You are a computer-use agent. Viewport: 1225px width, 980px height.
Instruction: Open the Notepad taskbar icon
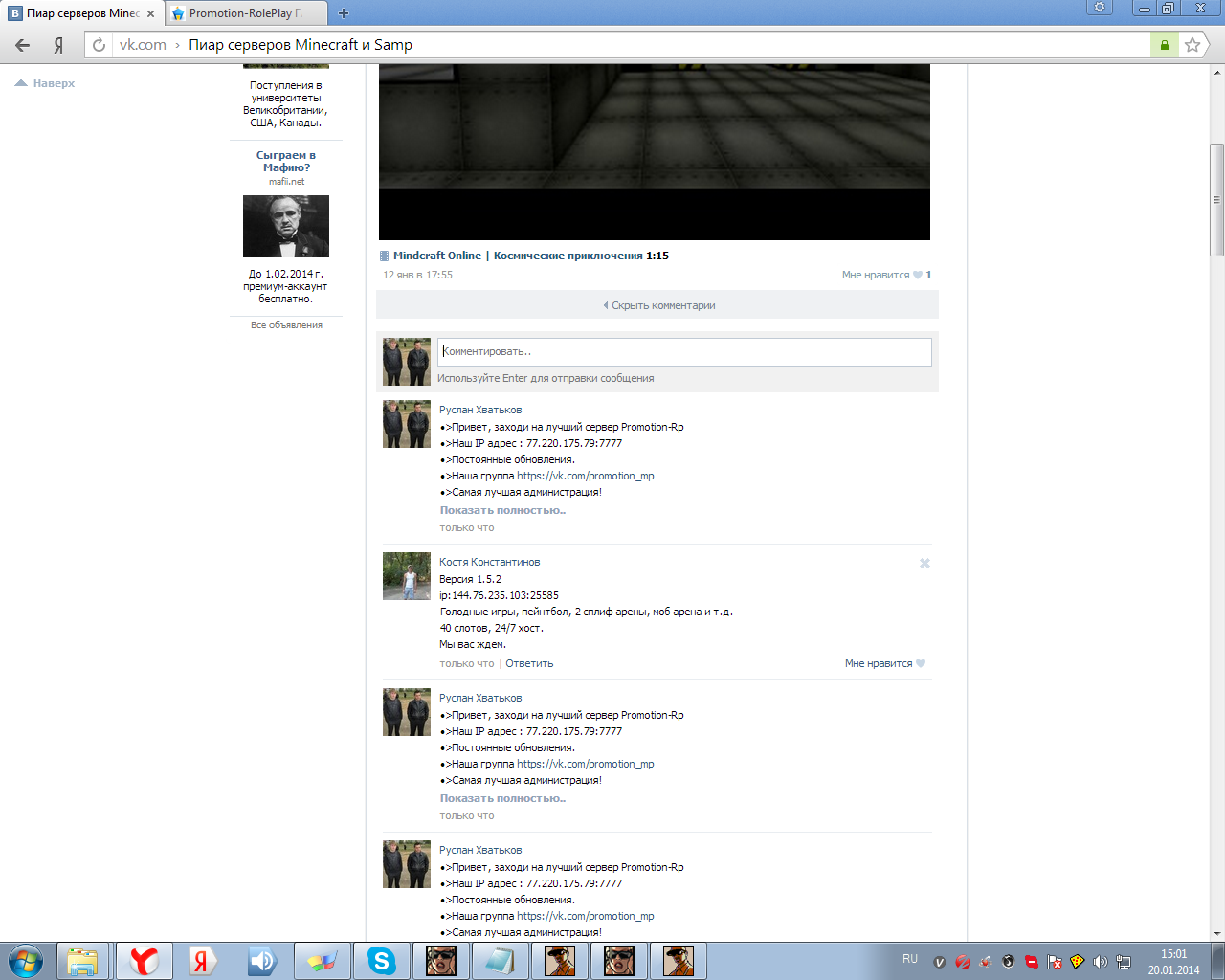click(x=500, y=961)
